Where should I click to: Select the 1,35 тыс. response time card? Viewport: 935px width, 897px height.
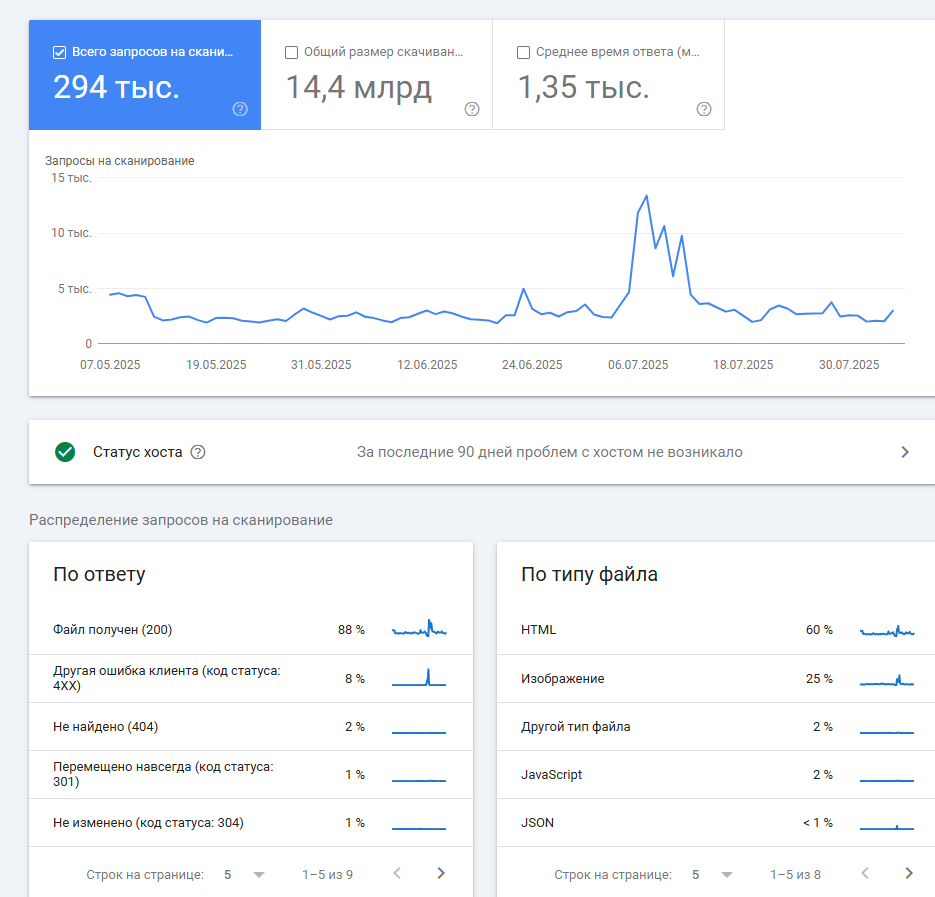(609, 75)
